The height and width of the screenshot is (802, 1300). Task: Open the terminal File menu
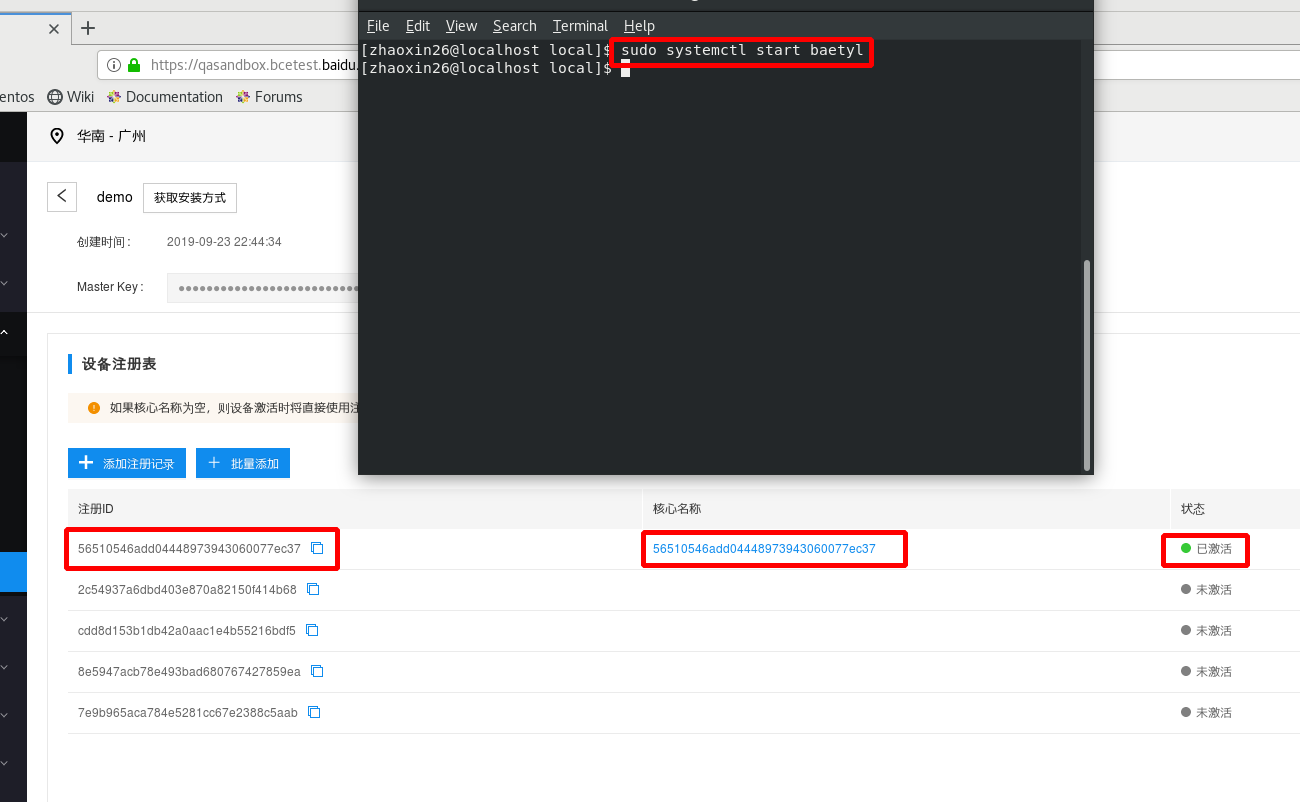point(378,26)
